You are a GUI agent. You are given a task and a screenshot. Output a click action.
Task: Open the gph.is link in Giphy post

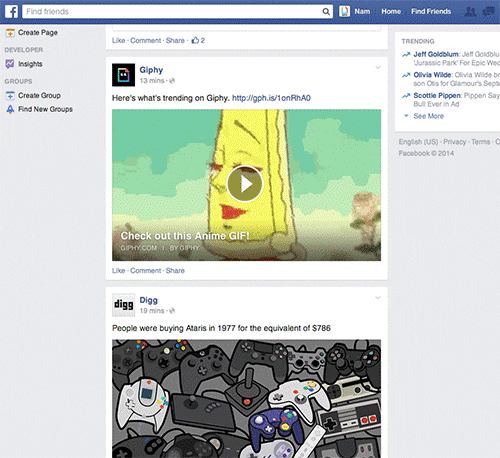click(x=271, y=98)
